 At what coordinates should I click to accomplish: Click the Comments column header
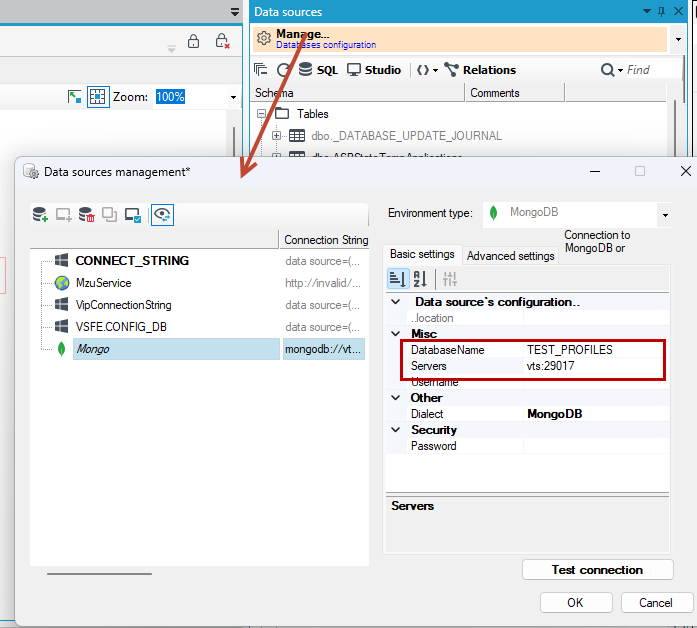(515, 93)
